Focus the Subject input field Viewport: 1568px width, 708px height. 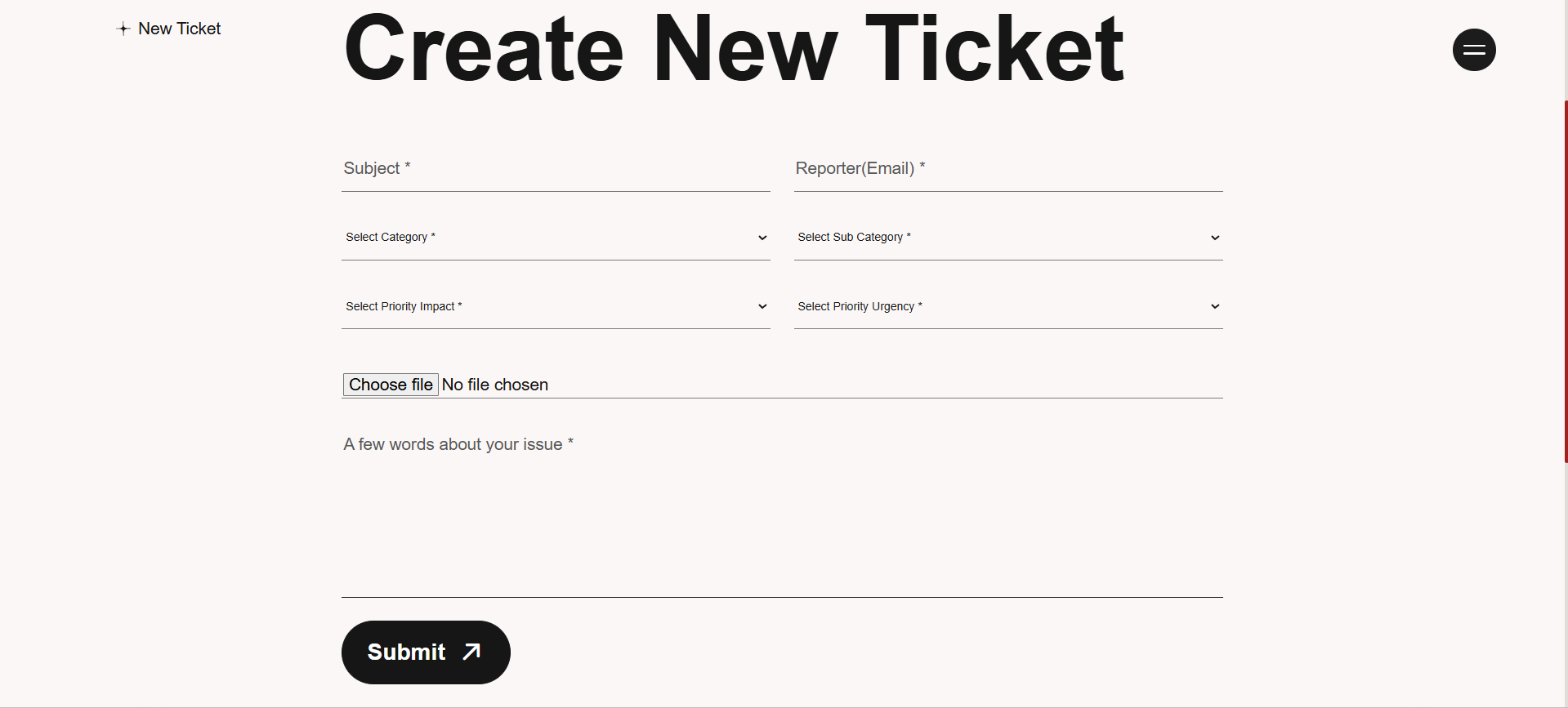[x=556, y=169]
